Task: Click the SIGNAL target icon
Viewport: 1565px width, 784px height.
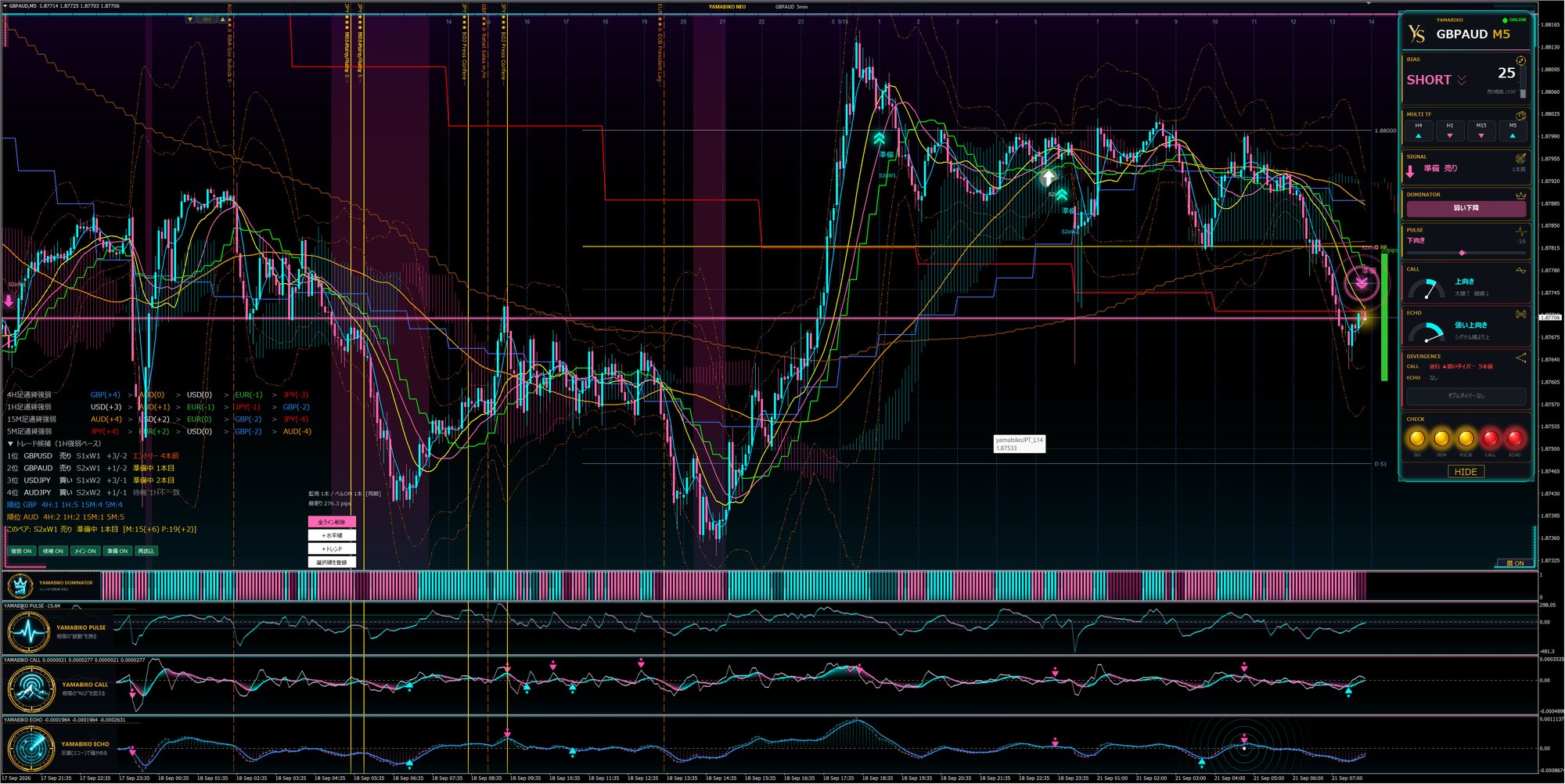Action: pyautogui.click(x=1520, y=158)
